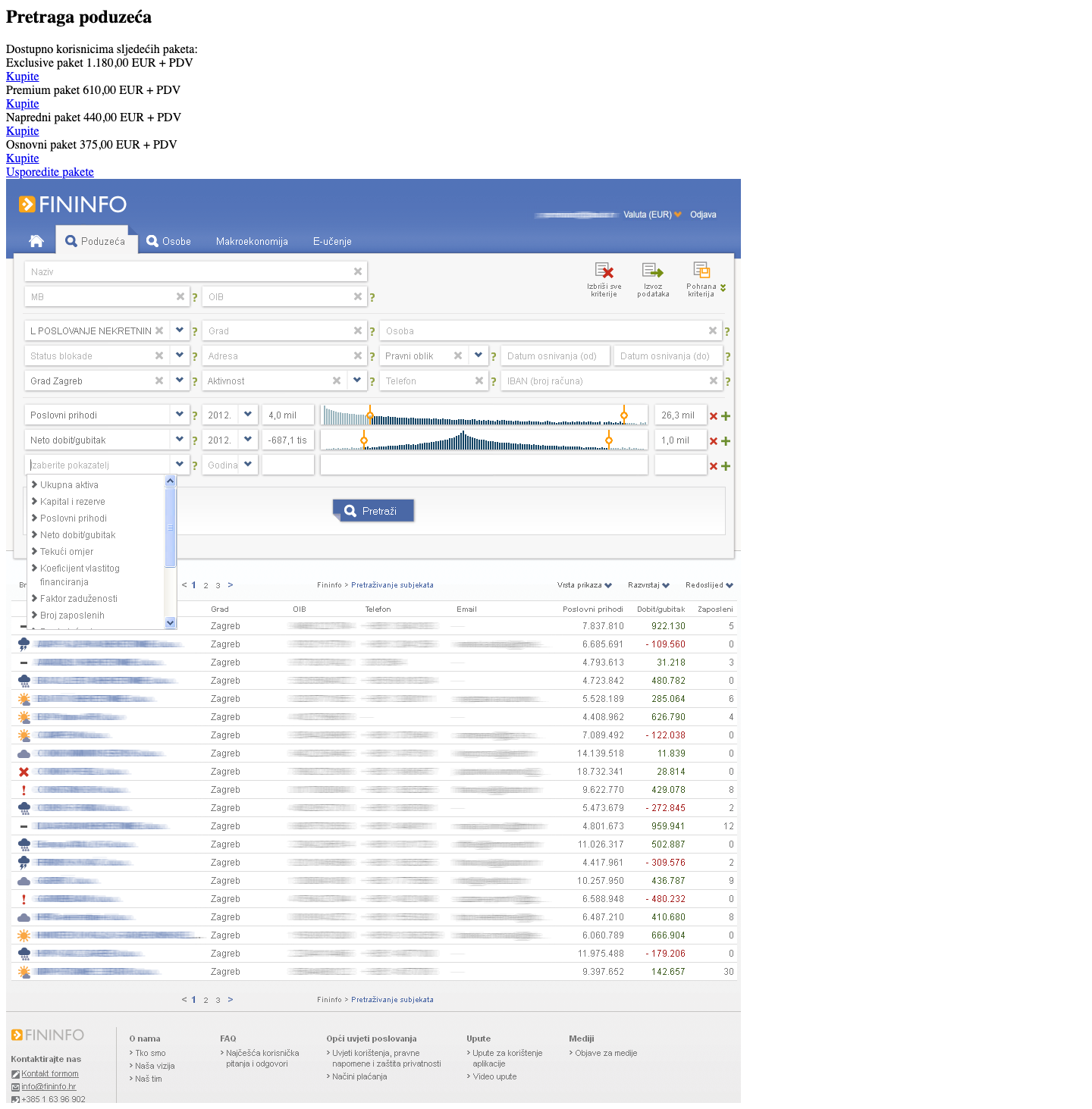Click Kupite link under Exclusive paket
Screen dimensions: 1092x1109
pyautogui.click(x=22, y=77)
